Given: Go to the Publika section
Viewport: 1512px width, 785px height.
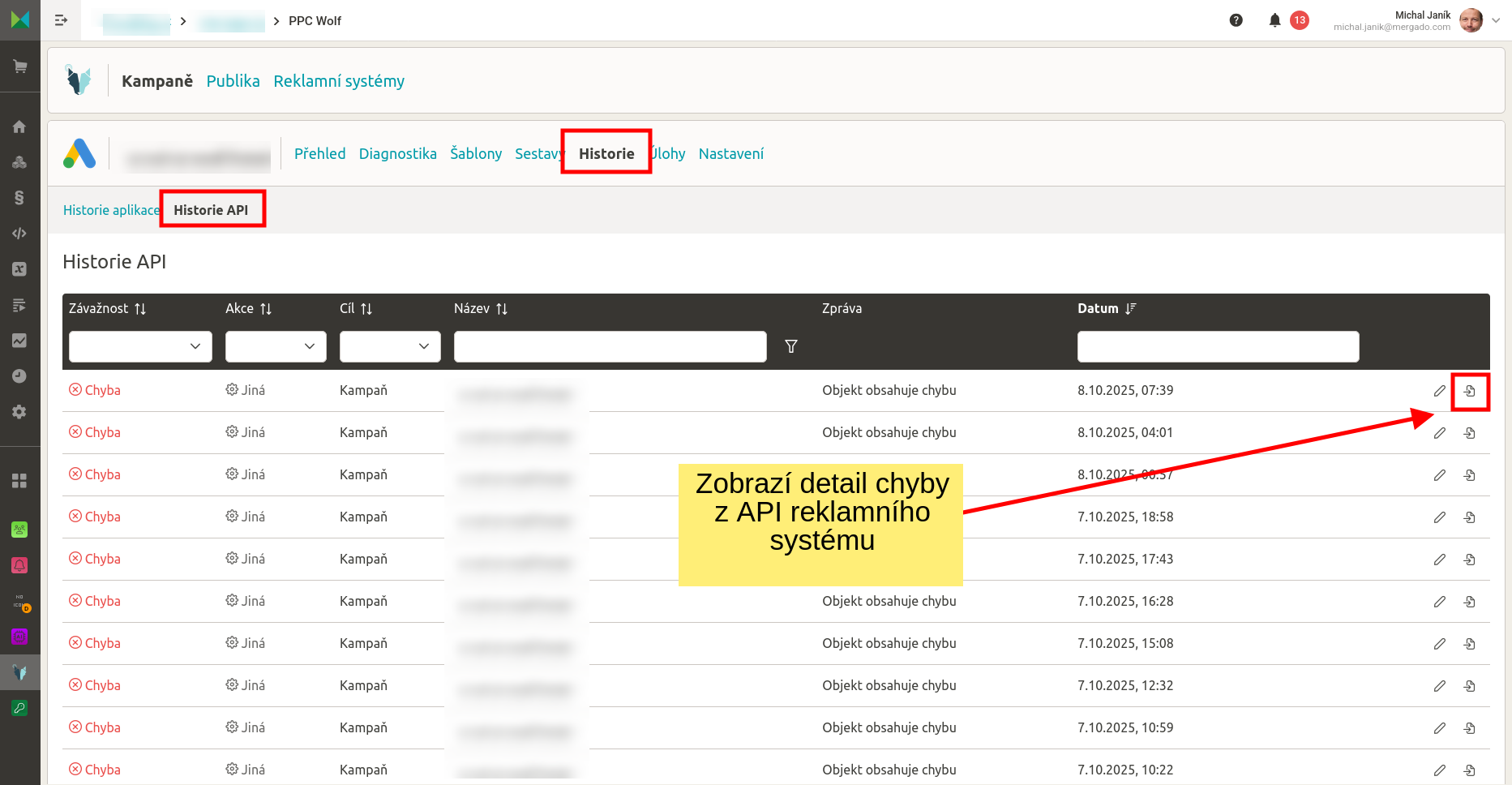Looking at the screenshot, I should coord(233,81).
